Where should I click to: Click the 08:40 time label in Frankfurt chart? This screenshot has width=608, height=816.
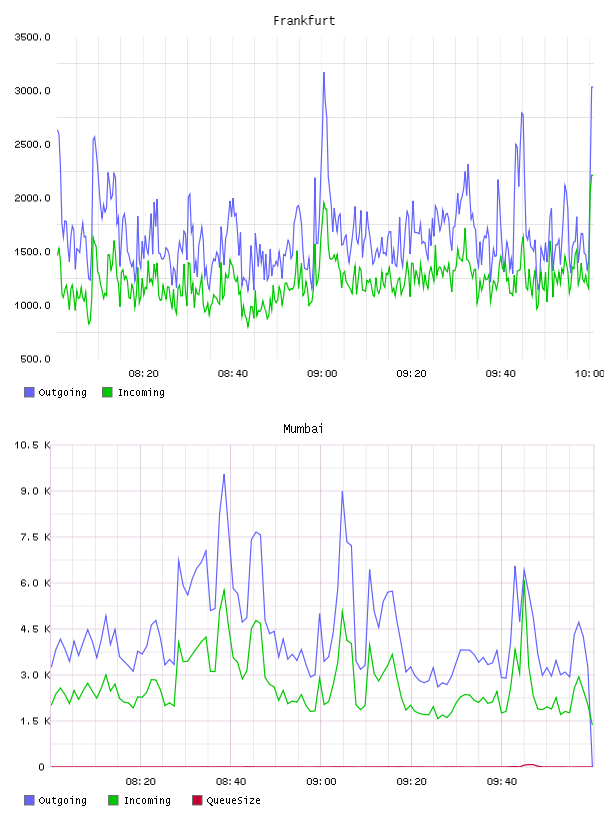click(233, 374)
